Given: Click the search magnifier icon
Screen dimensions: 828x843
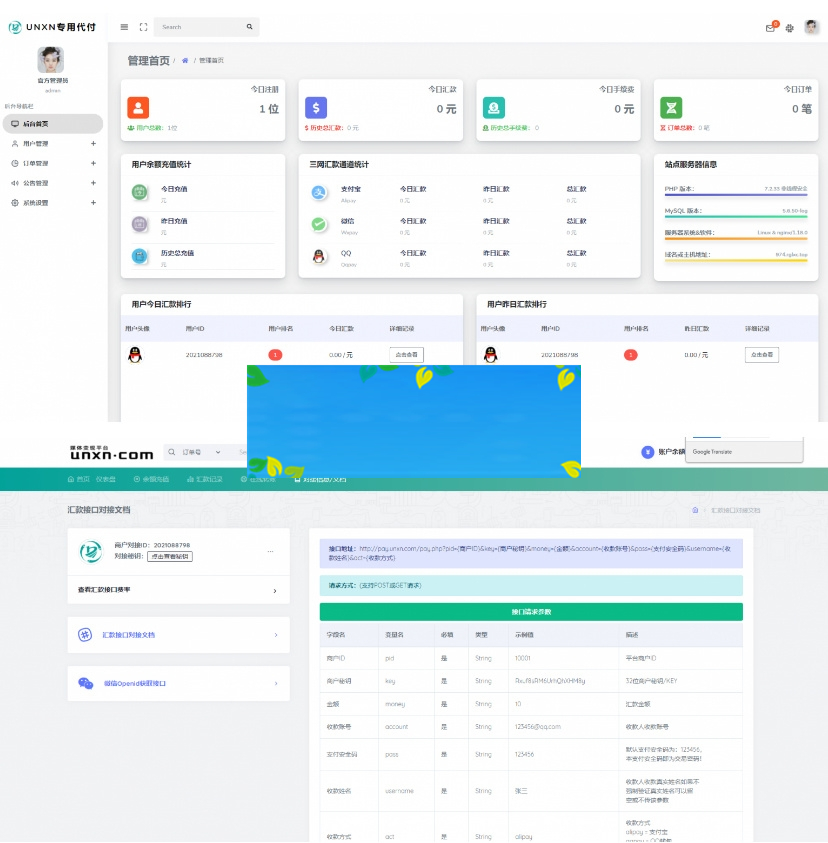Looking at the screenshot, I should click(x=250, y=27).
